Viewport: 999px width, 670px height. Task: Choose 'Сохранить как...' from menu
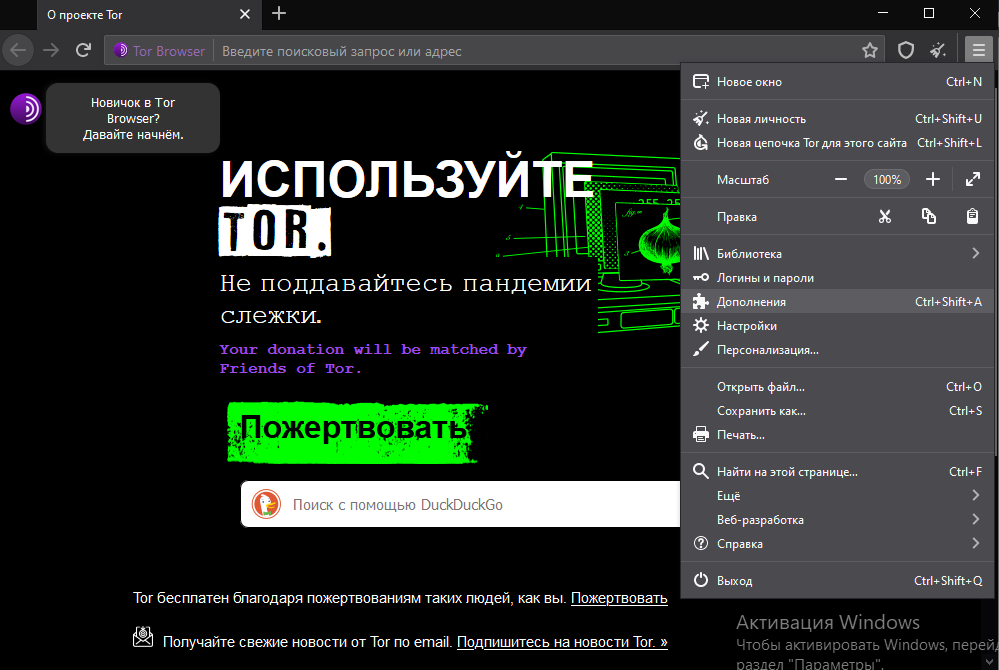click(x=837, y=411)
